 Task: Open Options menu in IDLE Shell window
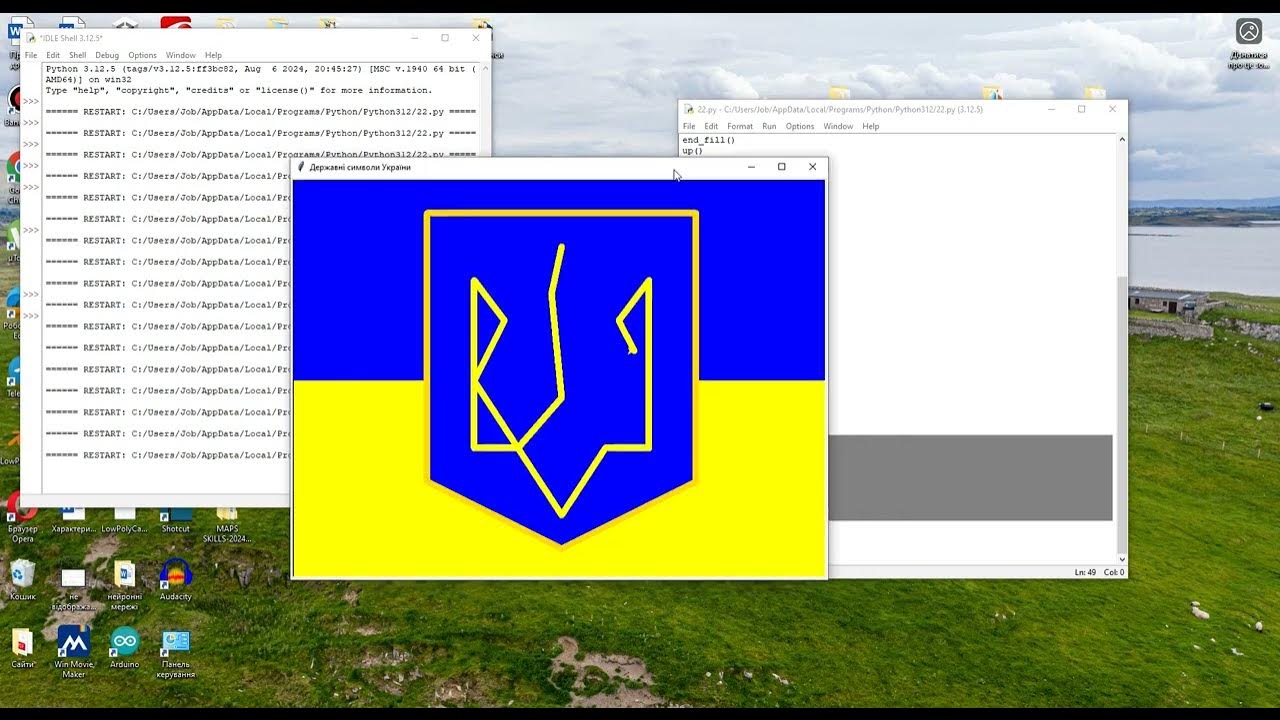click(x=142, y=55)
